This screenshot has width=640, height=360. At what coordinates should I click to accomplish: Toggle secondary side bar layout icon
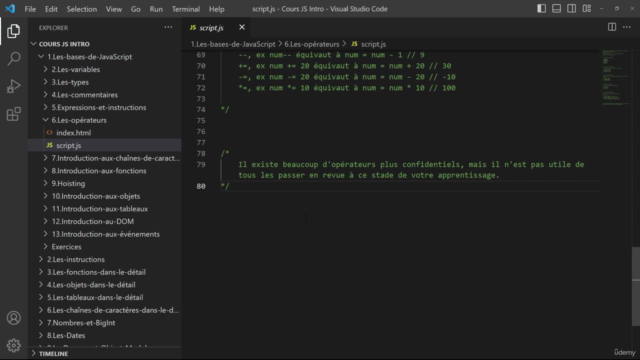click(x=571, y=9)
